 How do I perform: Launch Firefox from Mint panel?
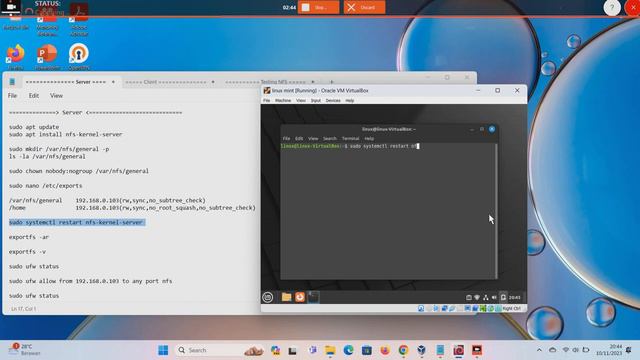[300, 297]
